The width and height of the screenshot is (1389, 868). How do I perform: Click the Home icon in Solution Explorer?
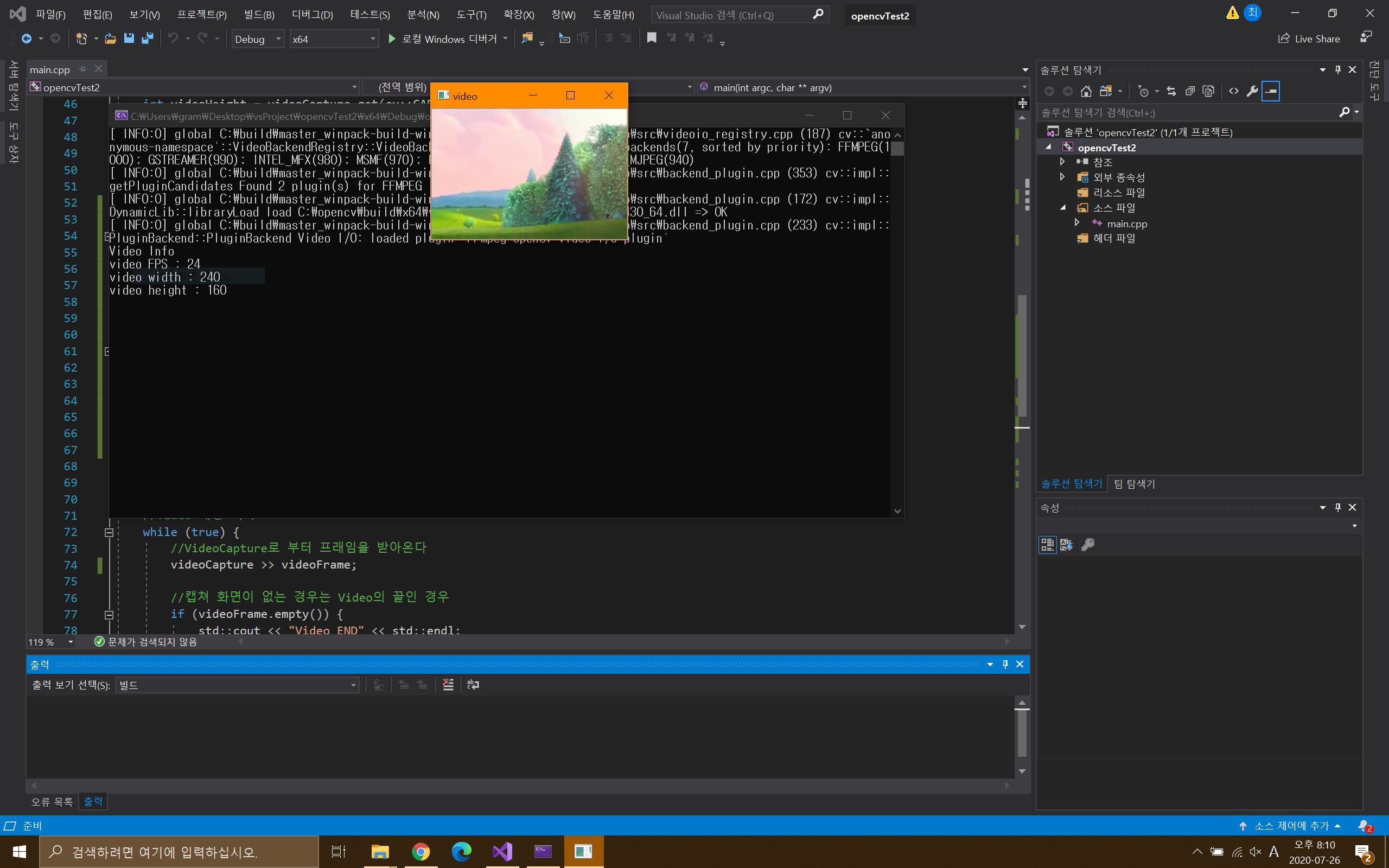1086,91
